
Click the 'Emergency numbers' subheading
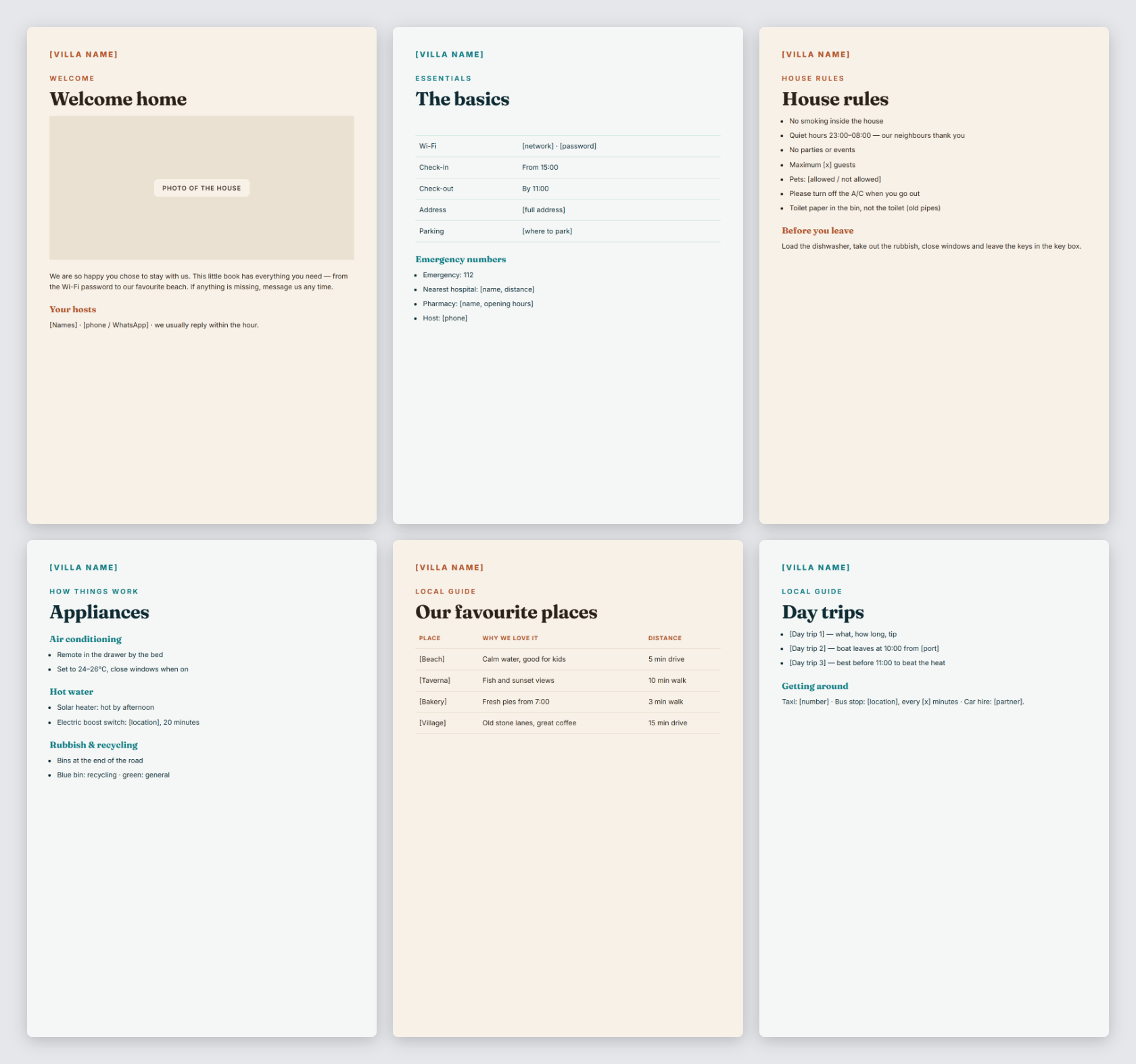[x=460, y=260]
